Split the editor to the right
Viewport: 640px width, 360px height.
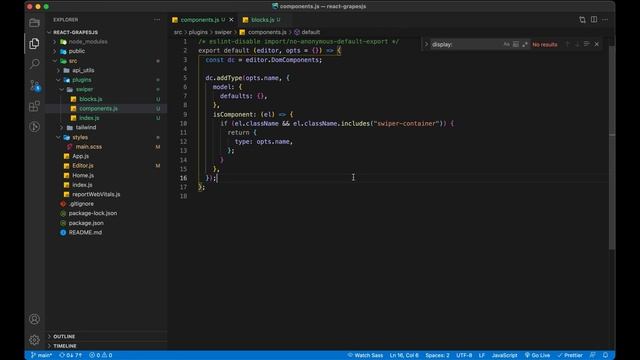pyautogui.click(x=594, y=20)
